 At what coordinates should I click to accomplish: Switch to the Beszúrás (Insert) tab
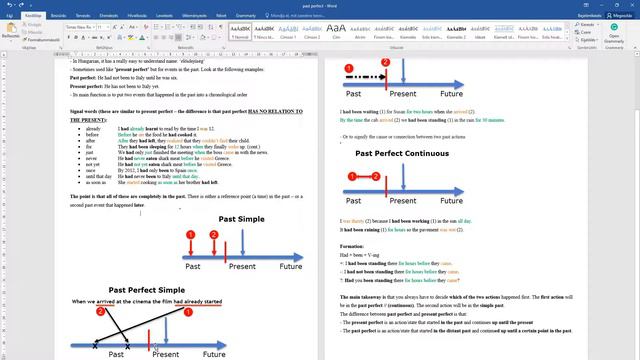tap(58, 16)
